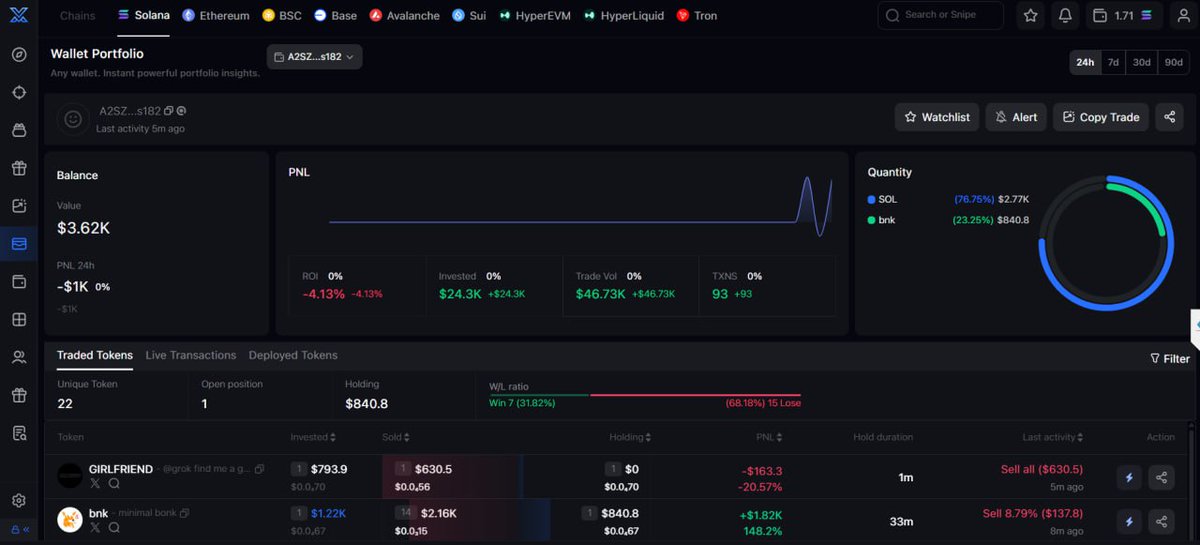Open the Deployed Tokens tab
The width and height of the screenshot is (1200, 545).
(x=293, y=355)
